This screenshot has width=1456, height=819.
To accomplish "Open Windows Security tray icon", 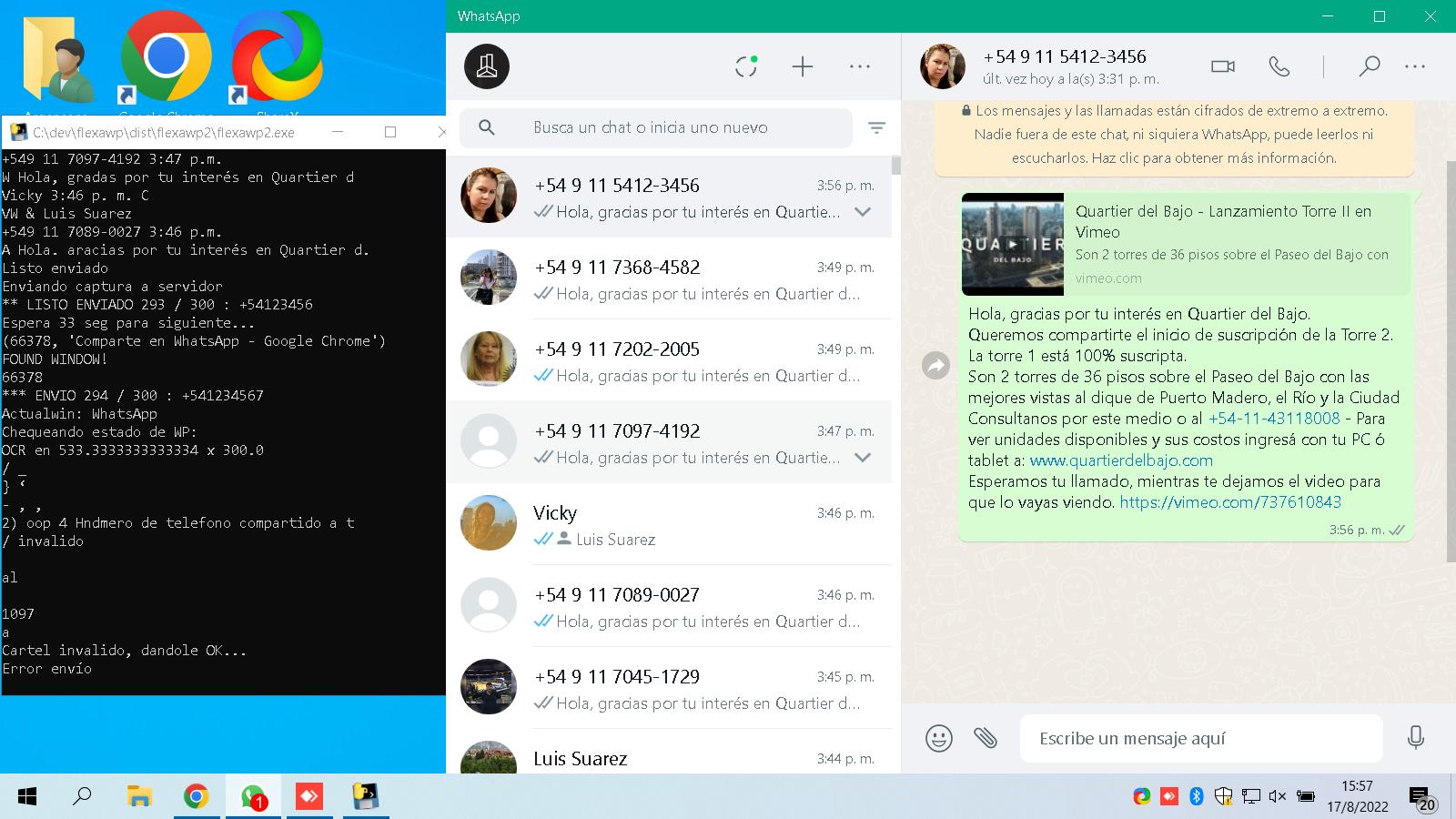I will point(1224,797).
